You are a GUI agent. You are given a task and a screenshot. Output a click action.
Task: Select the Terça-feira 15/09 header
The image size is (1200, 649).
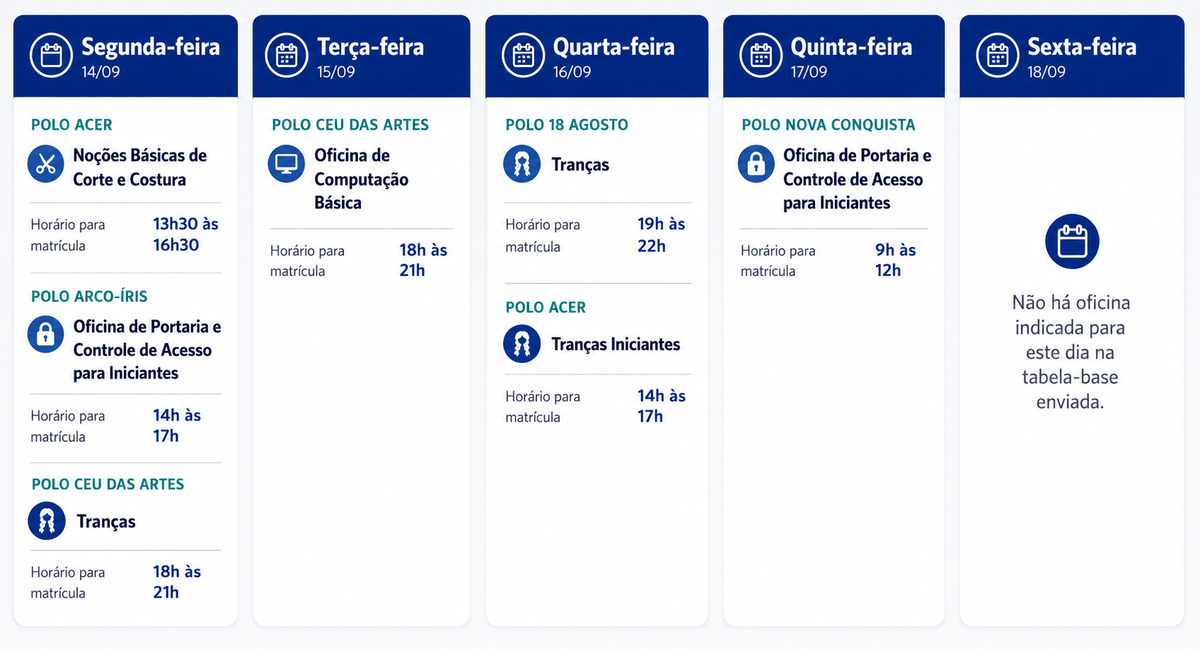[x=361, y=56]
